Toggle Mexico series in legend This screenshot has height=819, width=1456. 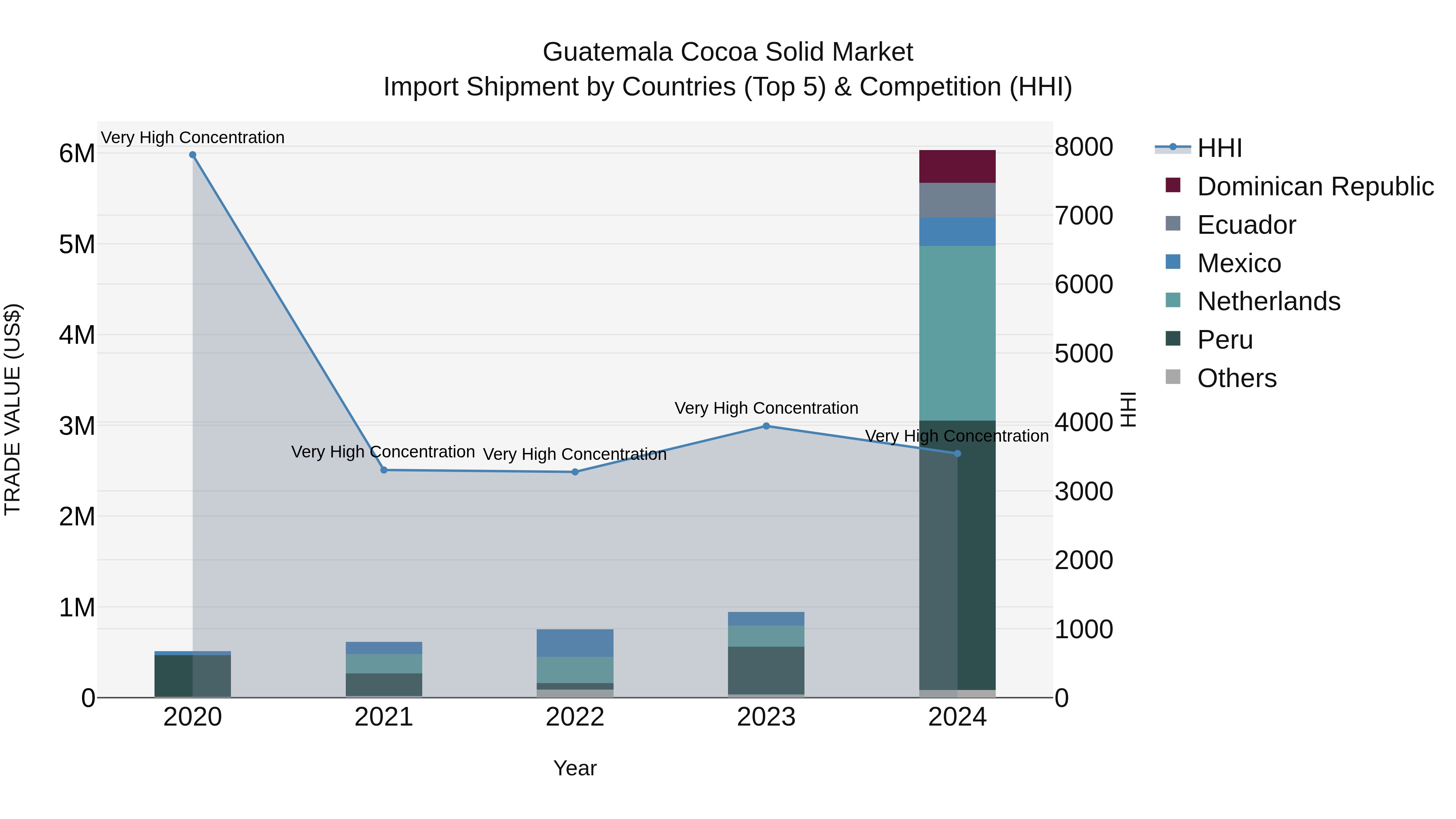click(1223, 263)
